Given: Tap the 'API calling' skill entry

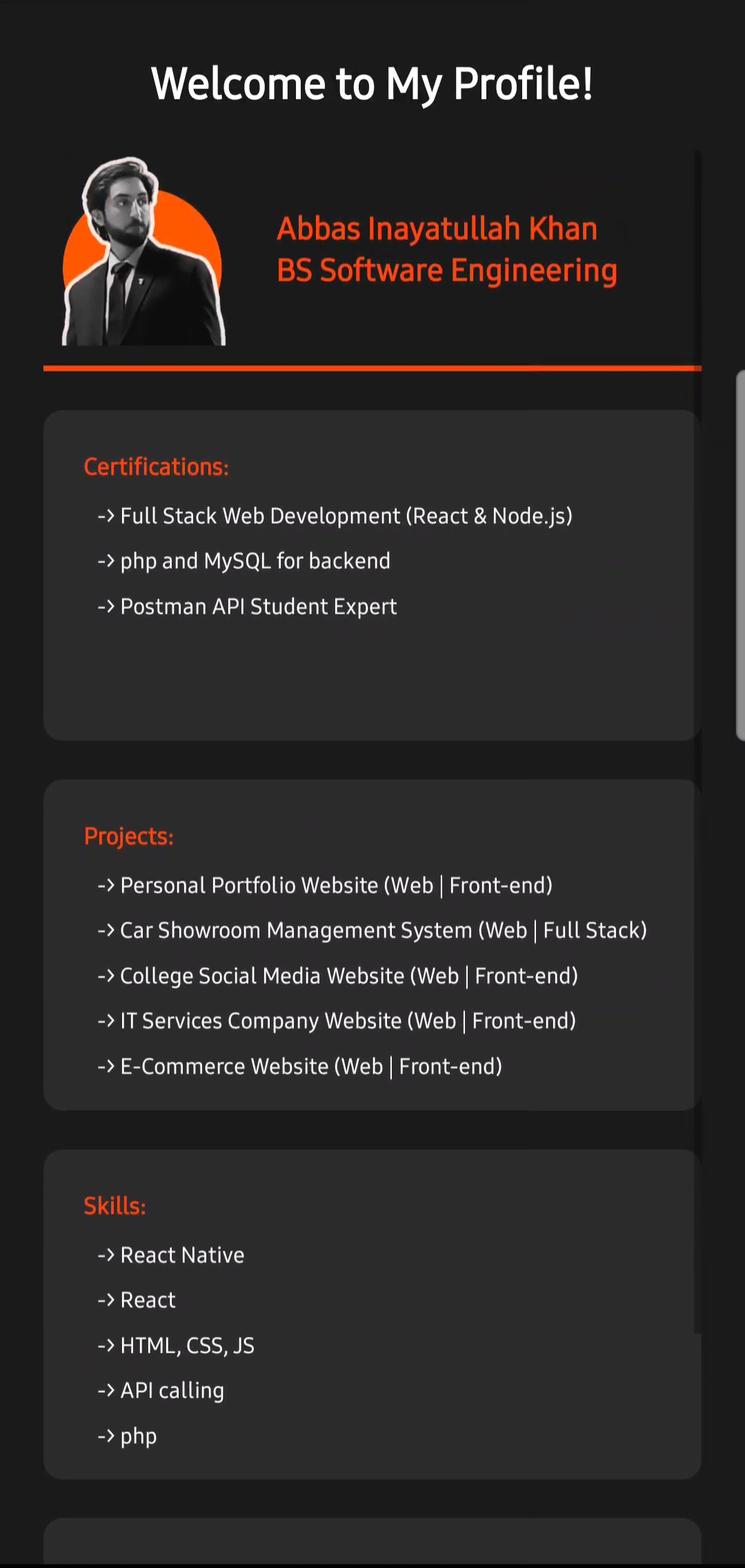Looking at the screenshot, I should tap(172, 1391).
